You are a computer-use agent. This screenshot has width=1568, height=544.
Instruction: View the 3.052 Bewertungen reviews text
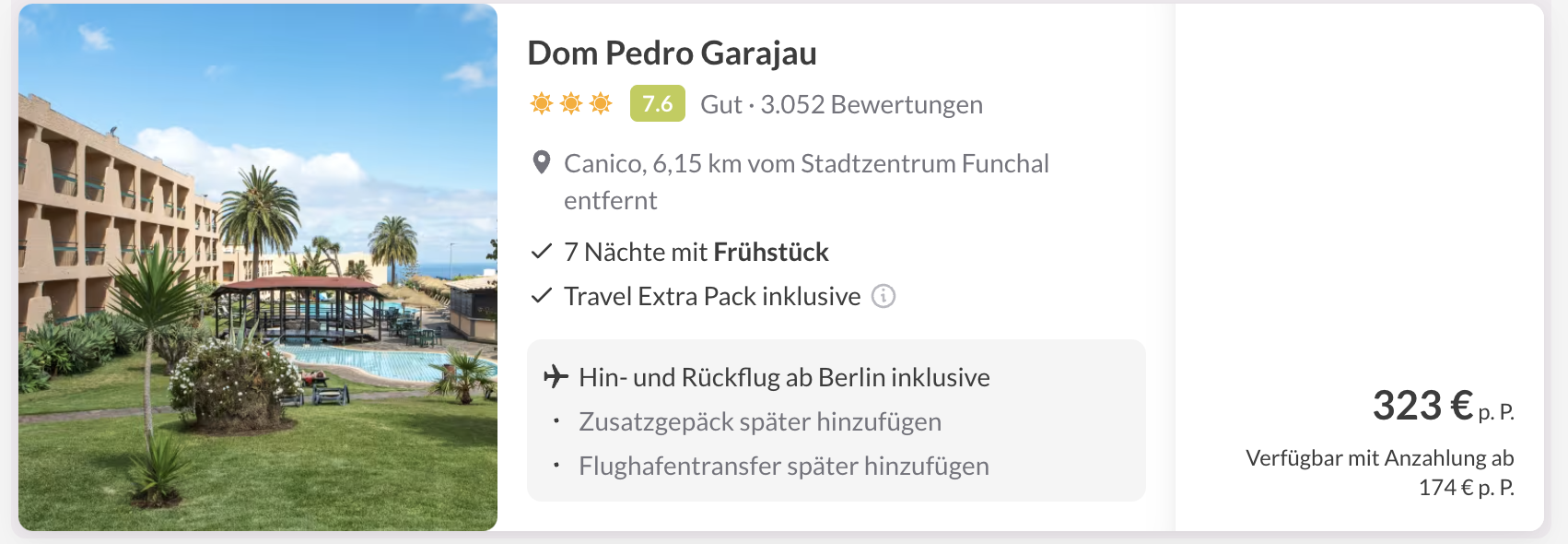pos(871,104)
